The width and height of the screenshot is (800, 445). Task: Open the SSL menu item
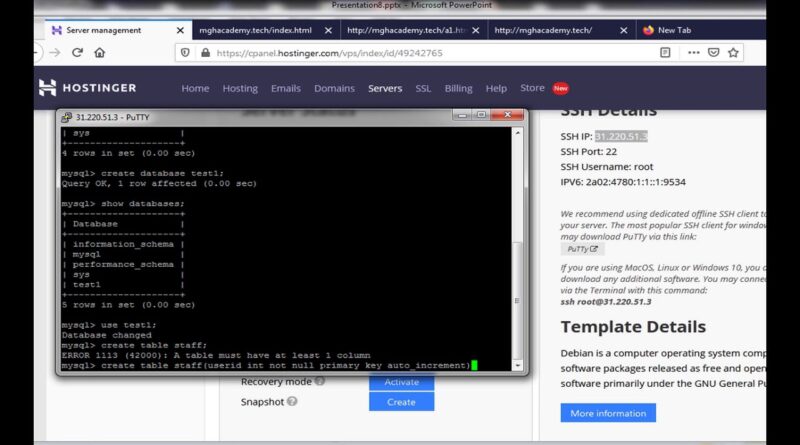(x=423, y=88)
